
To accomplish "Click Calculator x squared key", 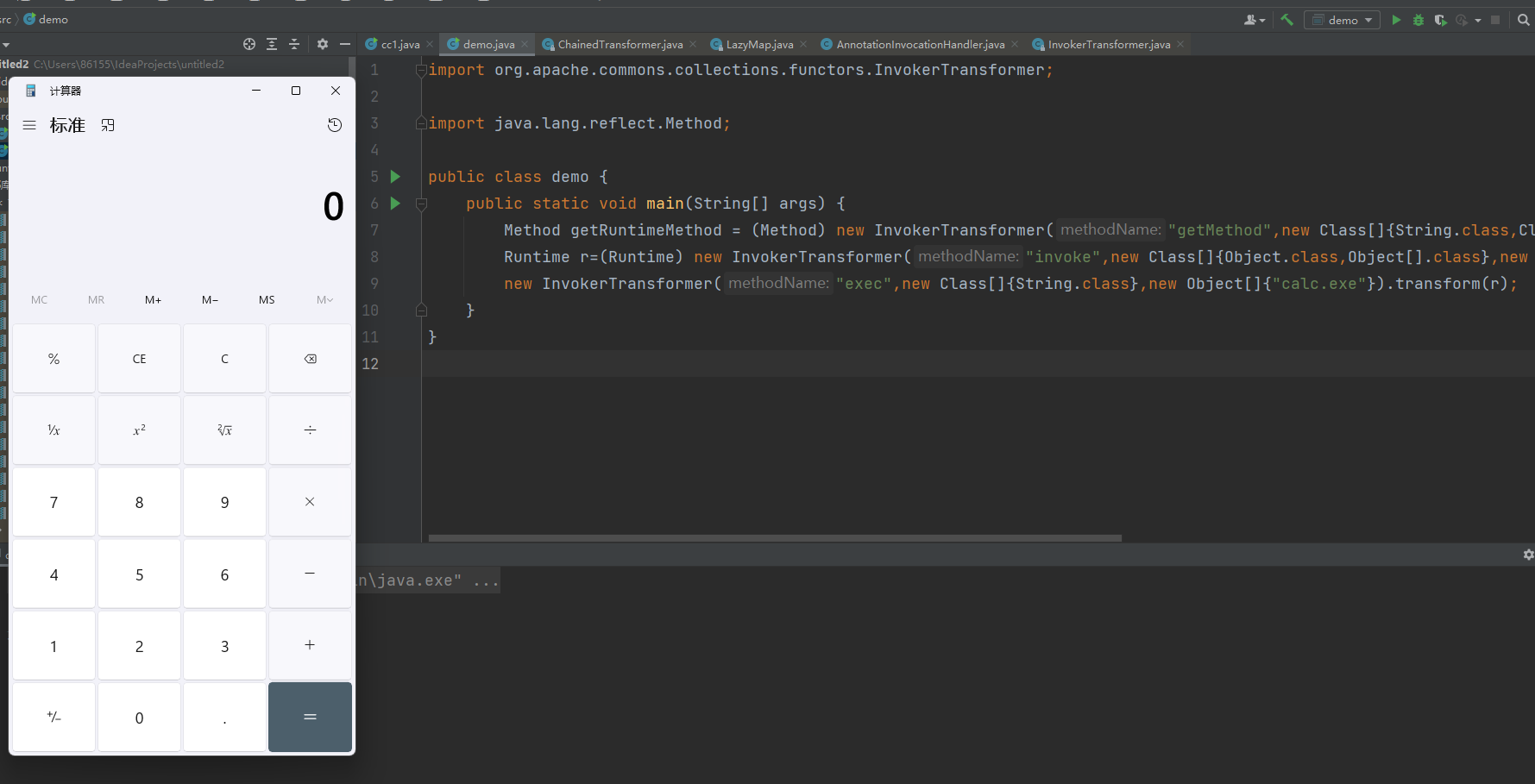I will 139,430.
